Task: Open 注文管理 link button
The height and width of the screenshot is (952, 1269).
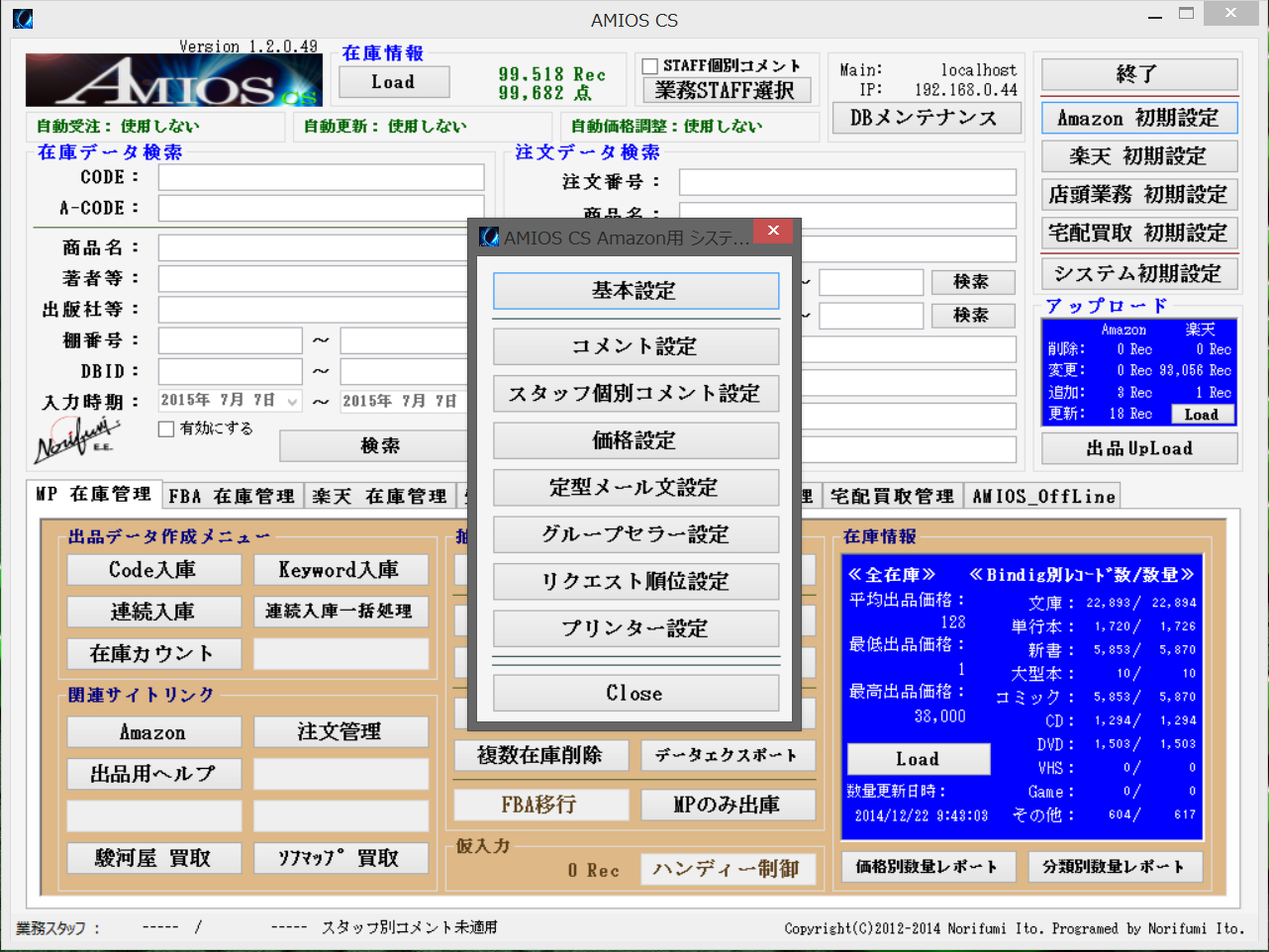Action: click(x=341, y=732)
